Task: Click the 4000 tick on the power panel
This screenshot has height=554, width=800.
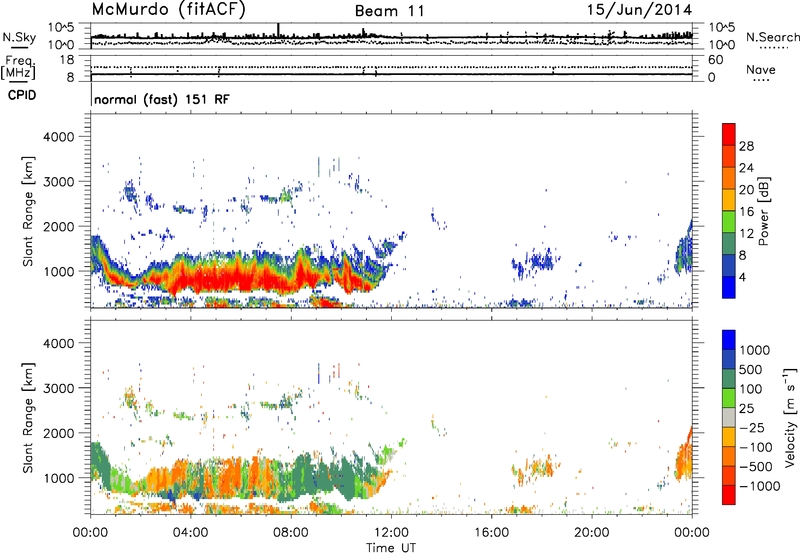Action: point(58,137)
